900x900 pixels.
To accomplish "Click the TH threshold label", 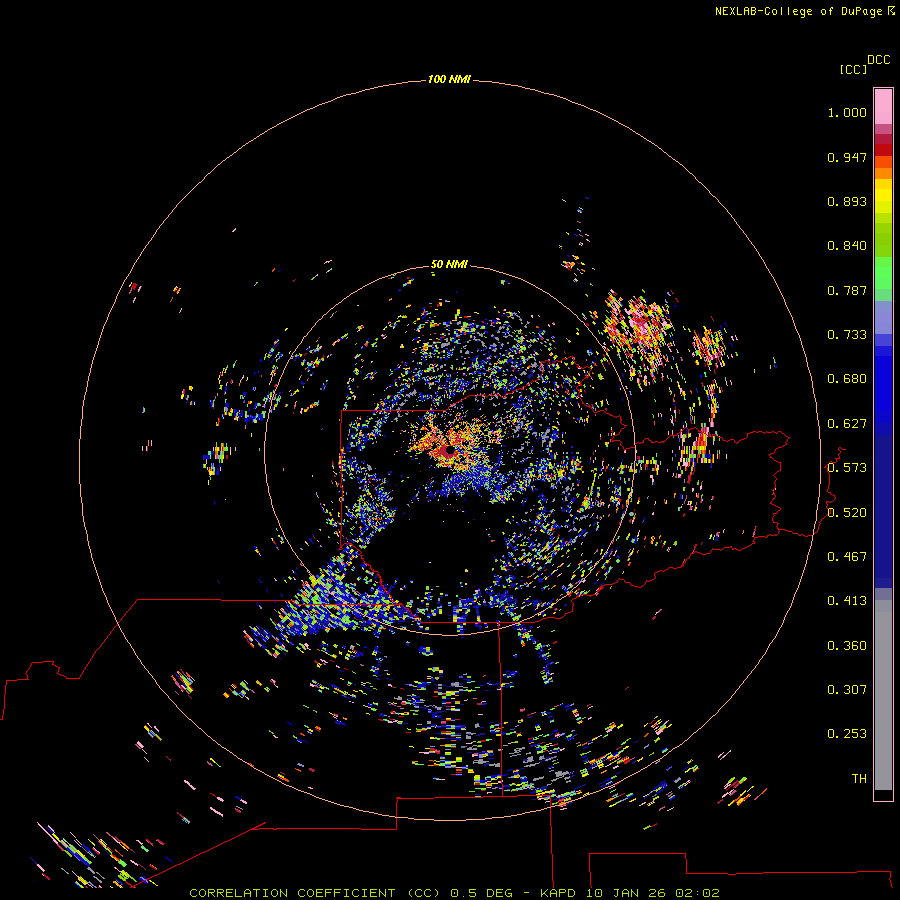I will click(x=859, y=779).
